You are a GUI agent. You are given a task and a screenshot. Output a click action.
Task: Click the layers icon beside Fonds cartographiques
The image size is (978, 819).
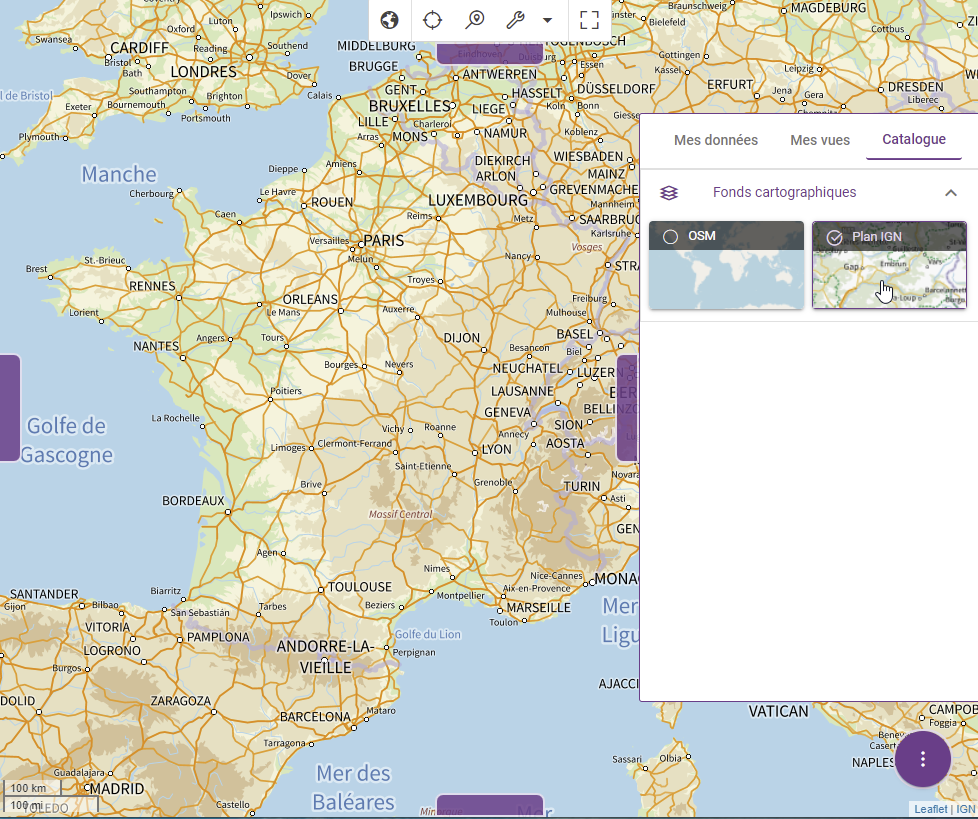669,193
